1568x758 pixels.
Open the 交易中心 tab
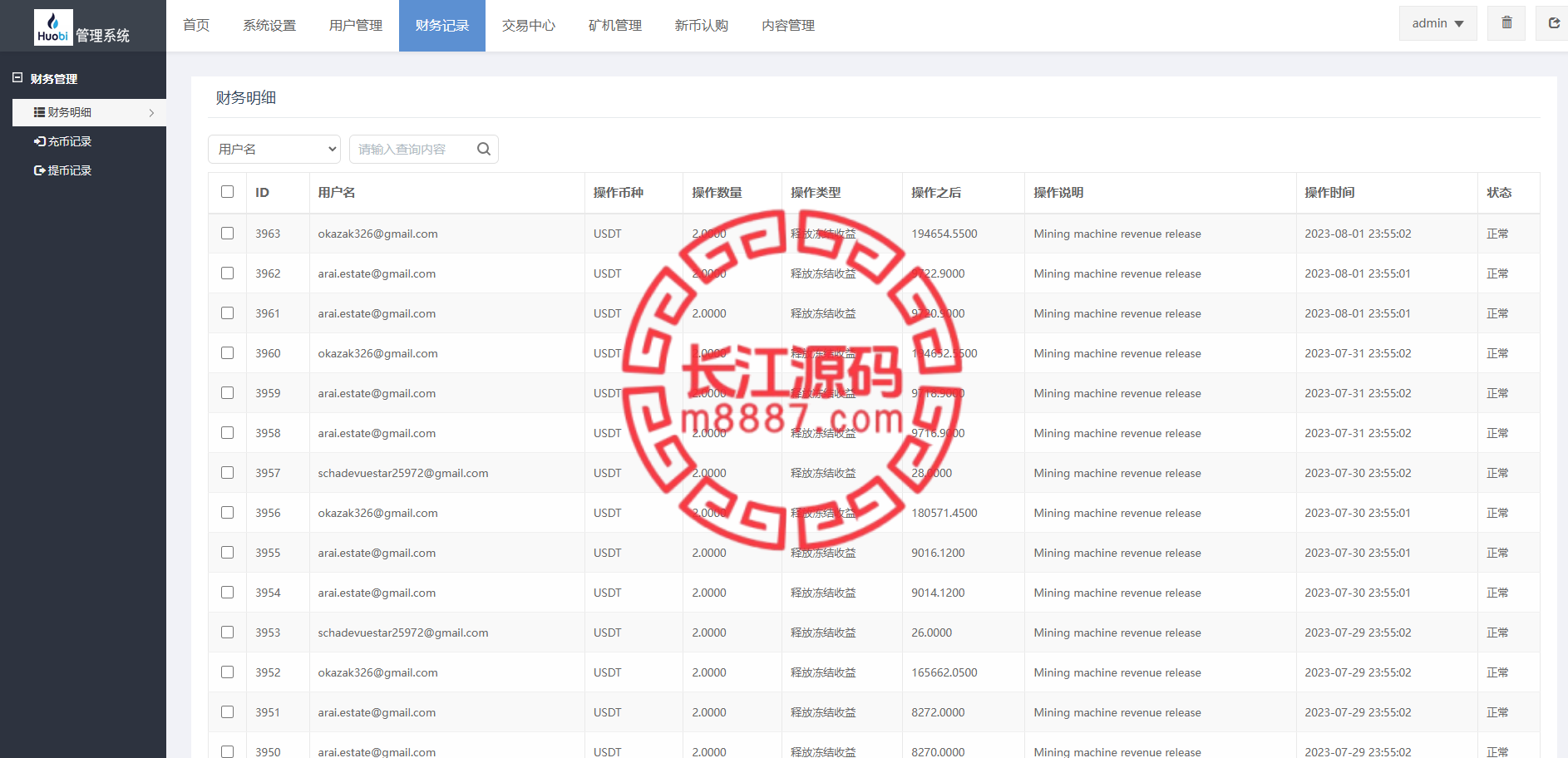point(529,26)
